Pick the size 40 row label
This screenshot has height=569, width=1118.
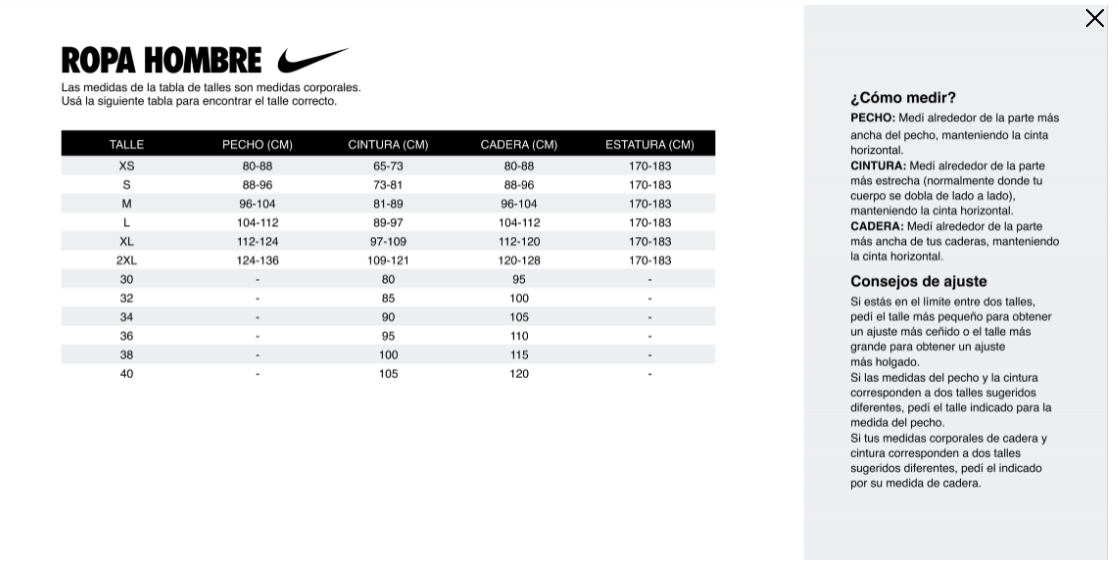coord(126,374)
